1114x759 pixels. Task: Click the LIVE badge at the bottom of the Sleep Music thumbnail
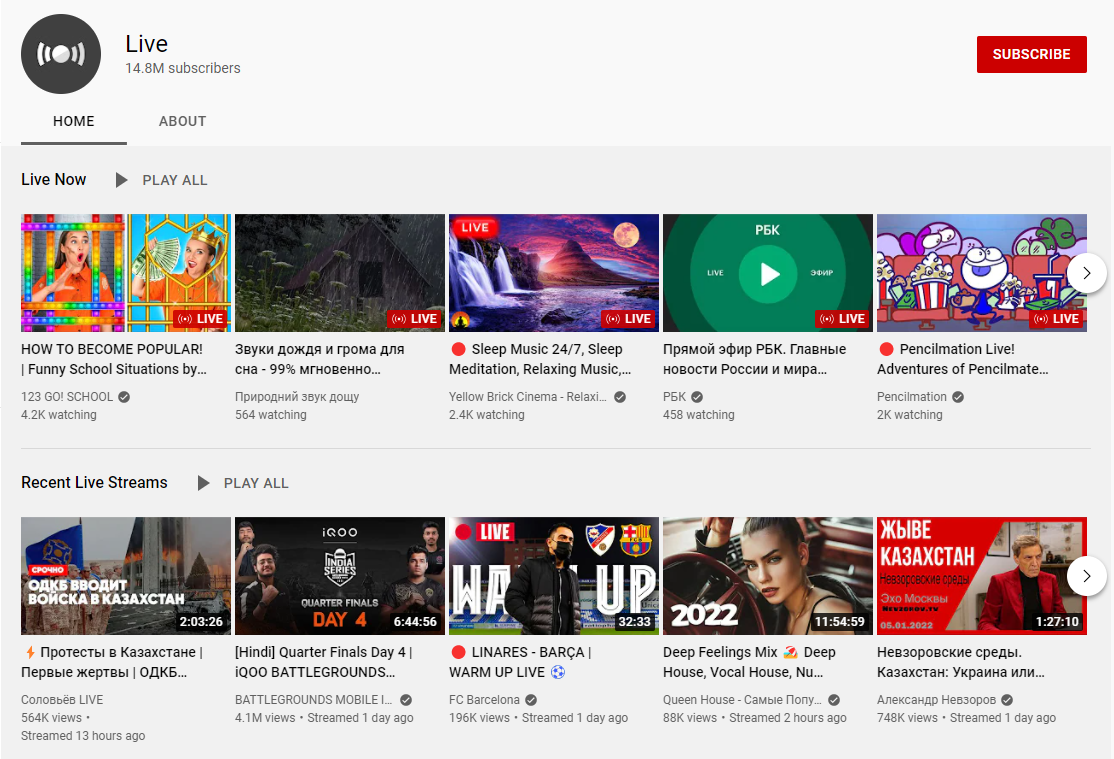click(x=628, y=318)
